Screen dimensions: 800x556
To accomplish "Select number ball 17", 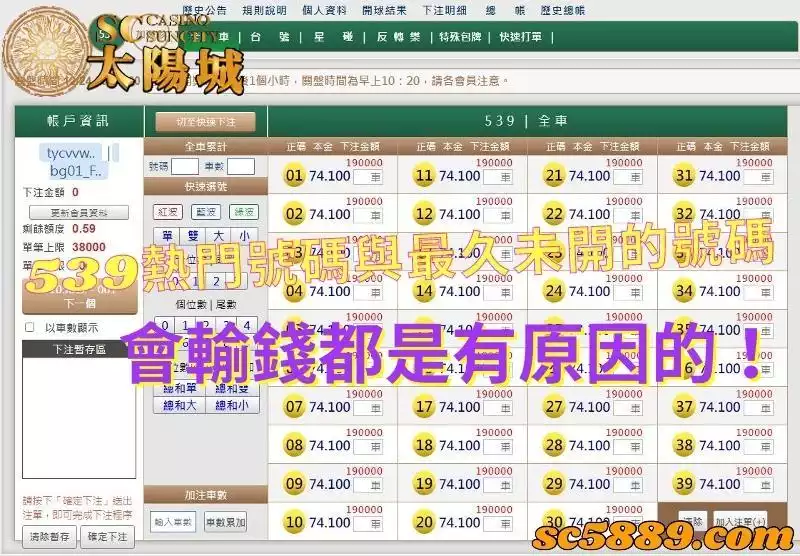I will point(424,408).
